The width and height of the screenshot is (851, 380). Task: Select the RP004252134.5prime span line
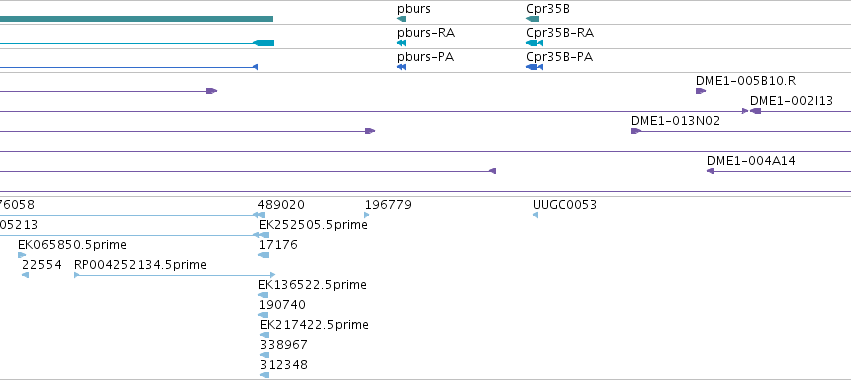[x=175, y=275]
